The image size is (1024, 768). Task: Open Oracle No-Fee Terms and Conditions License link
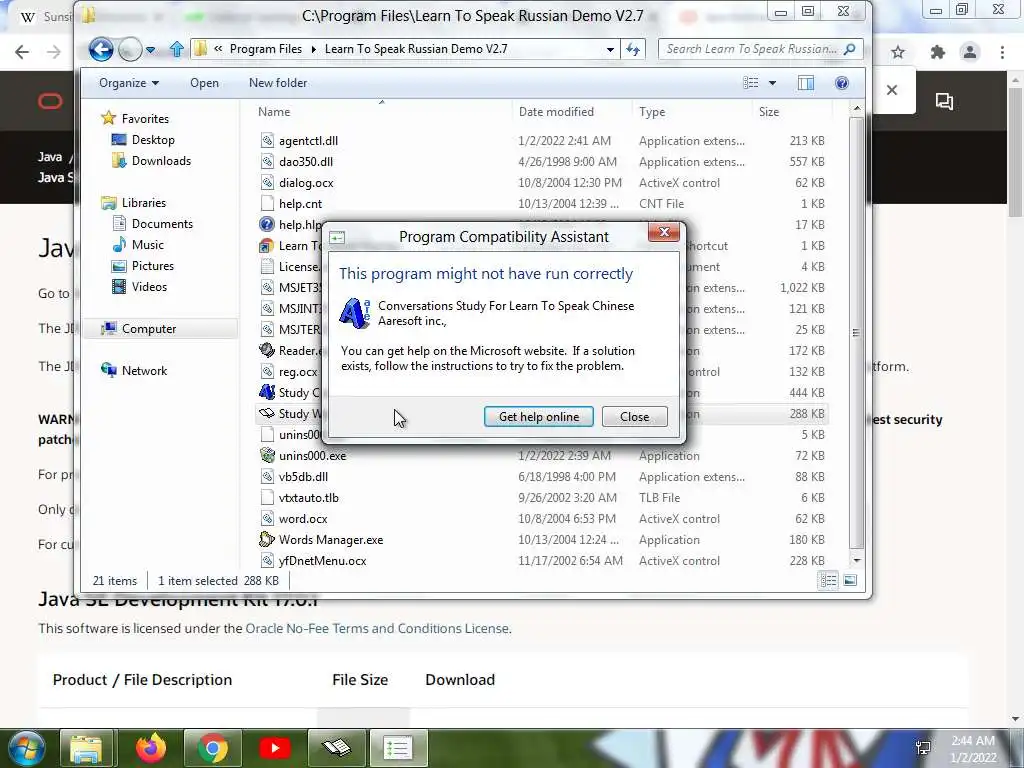(x=377, y=628)
